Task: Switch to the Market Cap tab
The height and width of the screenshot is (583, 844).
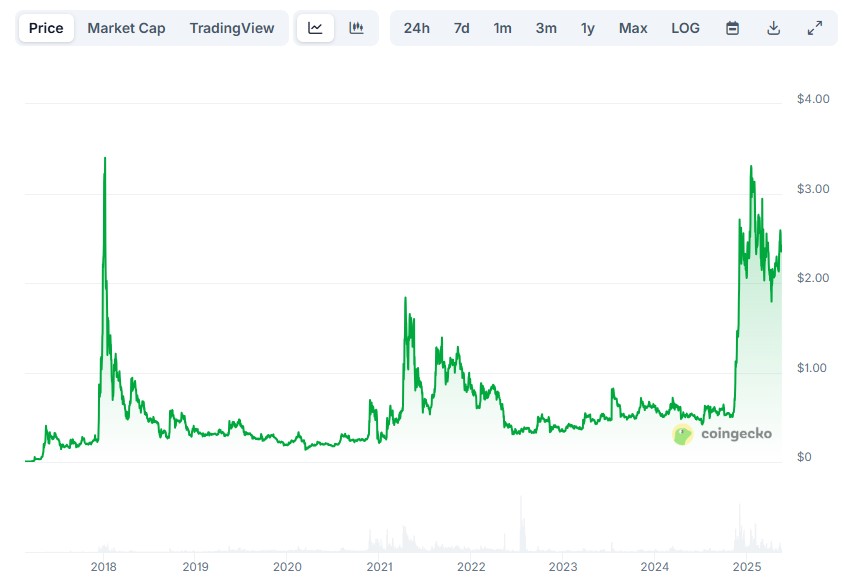Action: point(126,28)
